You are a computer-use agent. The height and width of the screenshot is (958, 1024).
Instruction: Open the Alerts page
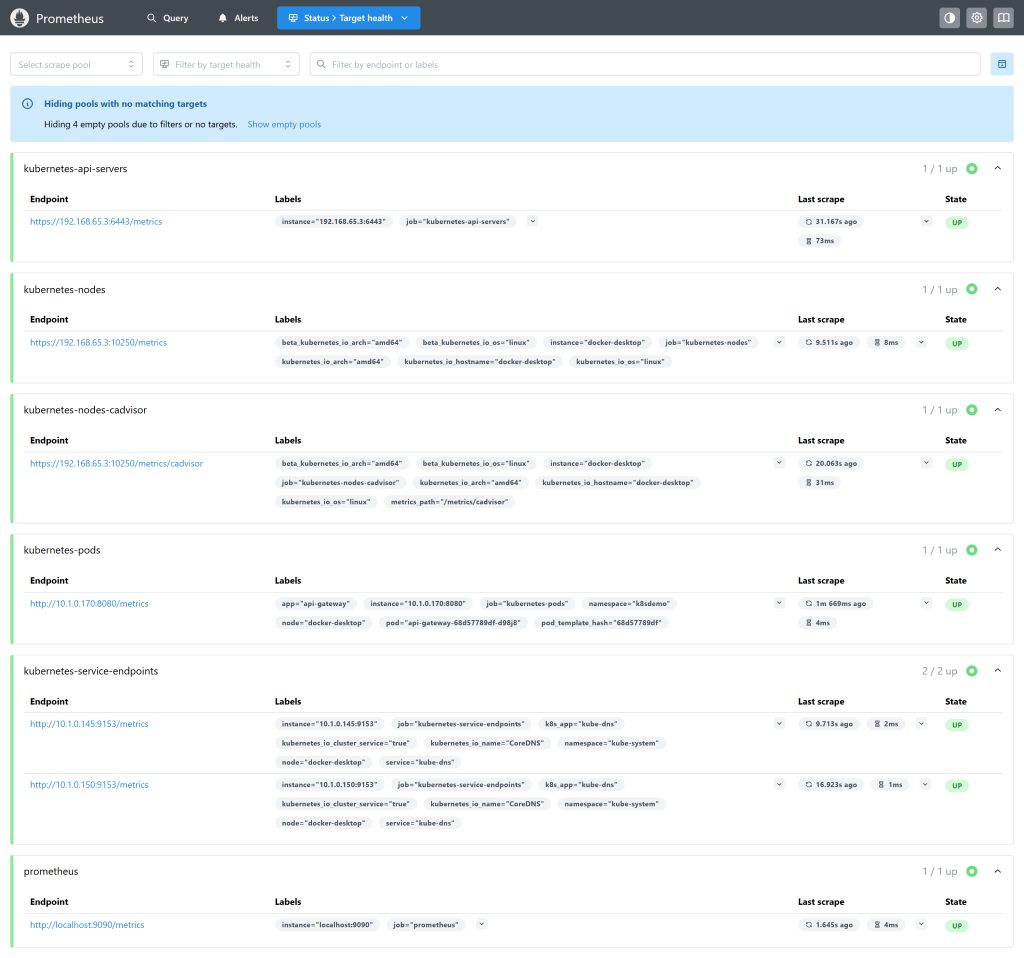click(x=238, y=18)
